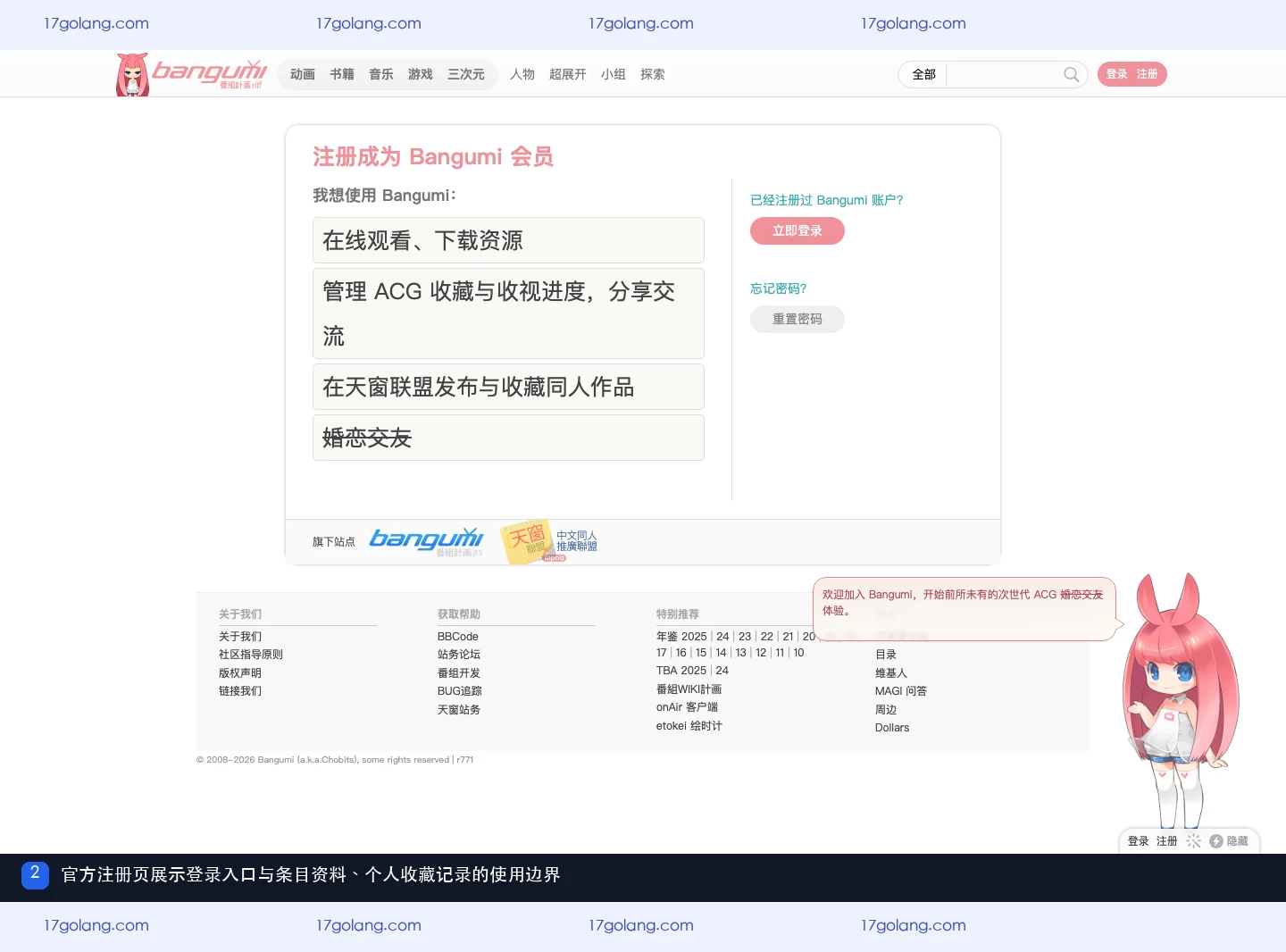1286x952 pixels.
Task: Go to the 小组 section
Action: pos(614,74)
